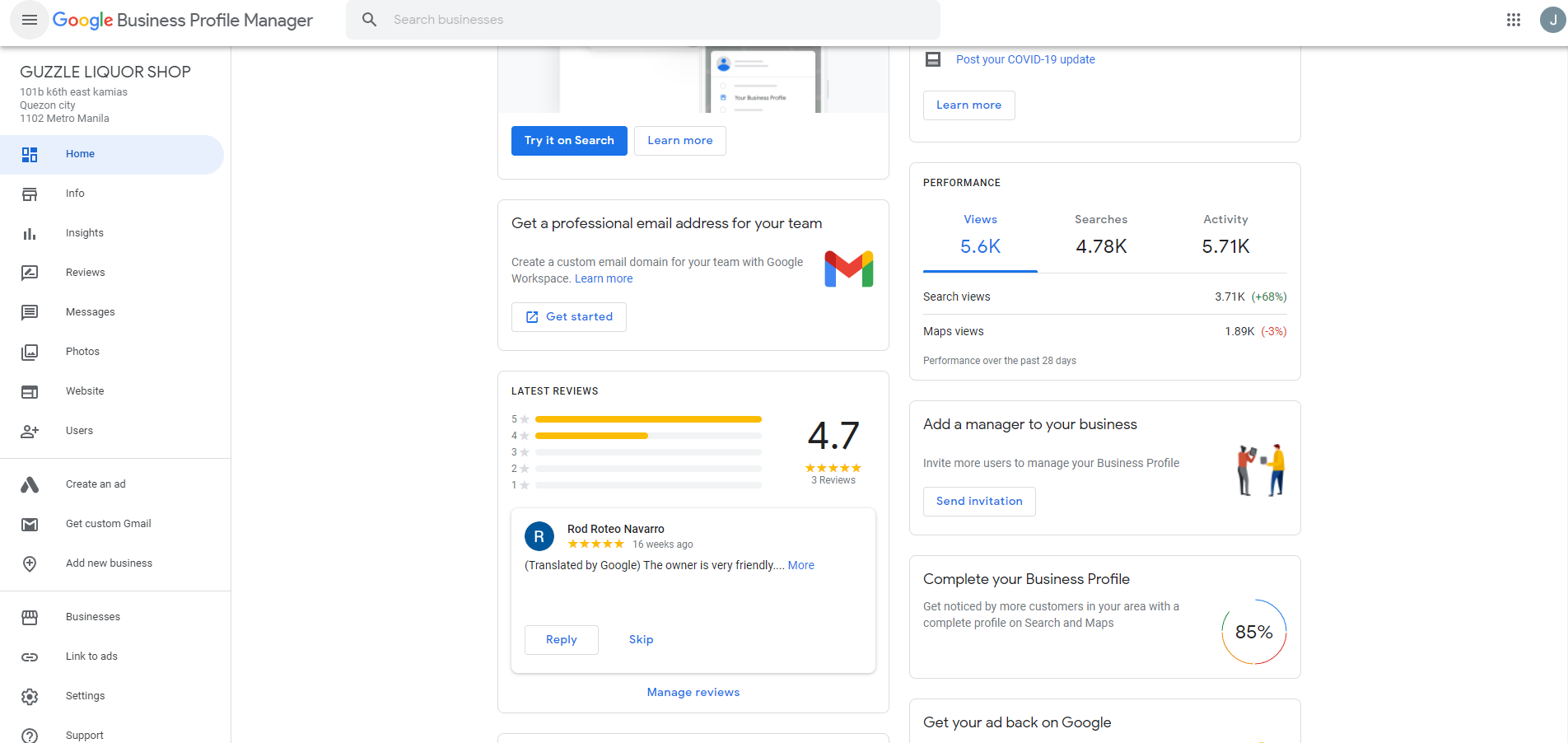Open Settings gear in sidebar

[30, 696]
